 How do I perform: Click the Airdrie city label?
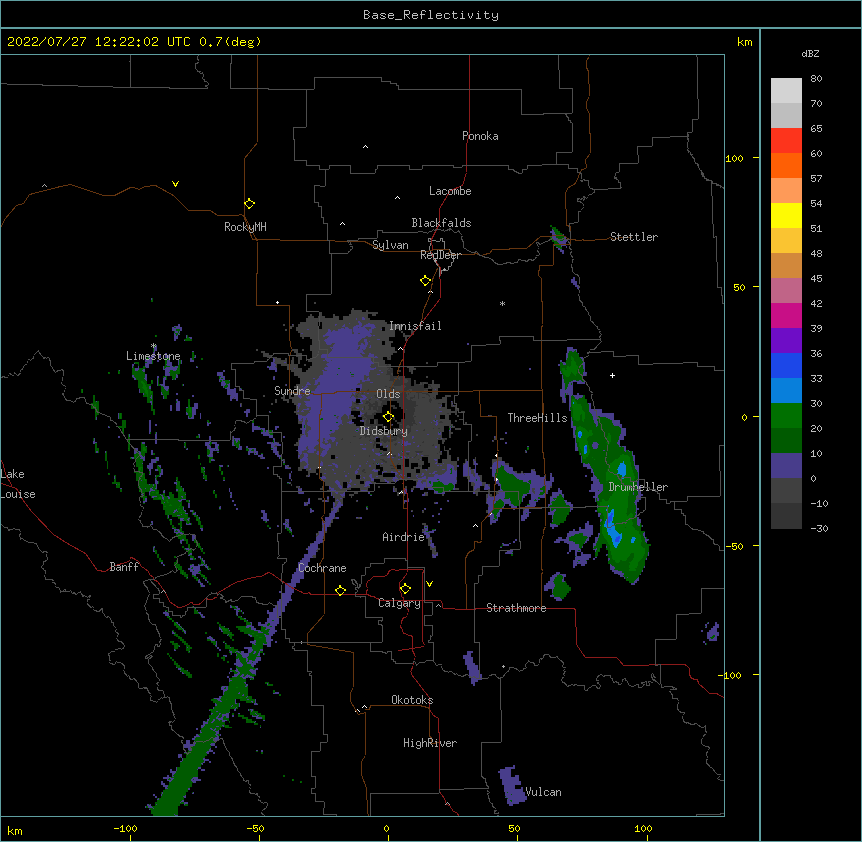[x=404, y=537]
